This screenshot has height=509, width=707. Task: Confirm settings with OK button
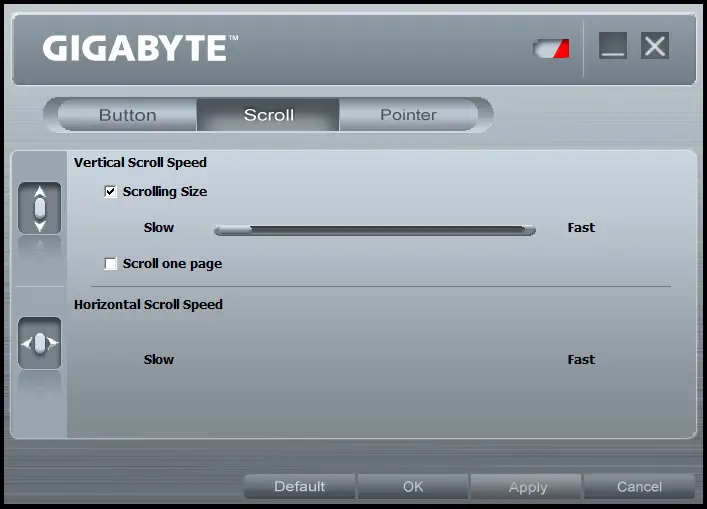coord(413,486)
